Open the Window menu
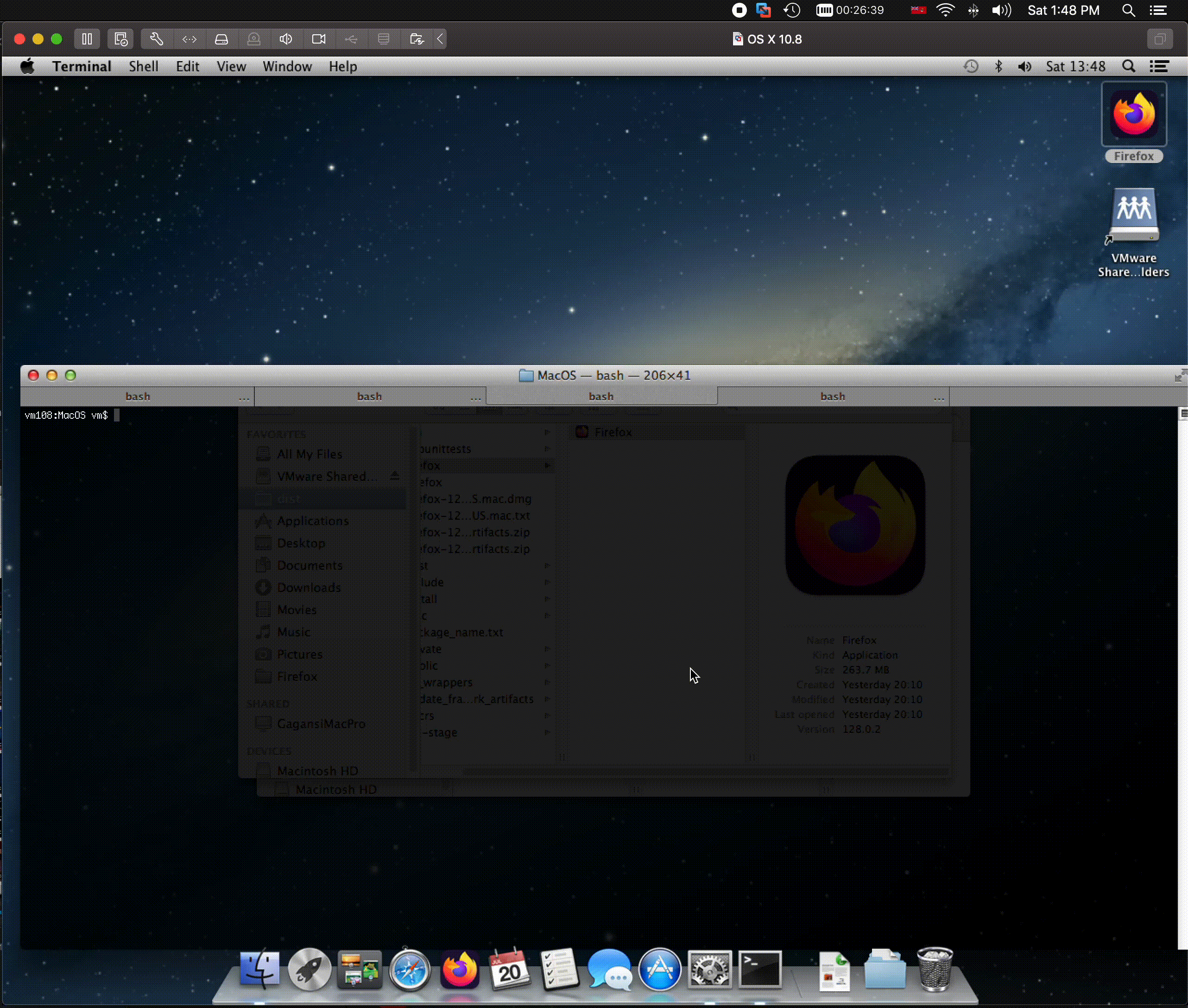 (287, 66)
